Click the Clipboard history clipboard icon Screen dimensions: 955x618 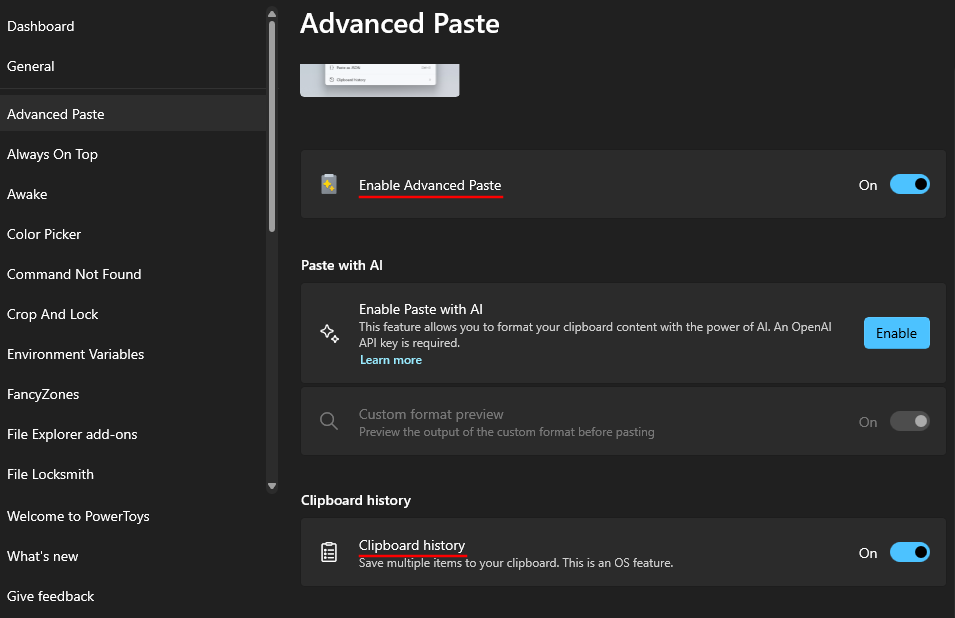(x=329, y=552)
